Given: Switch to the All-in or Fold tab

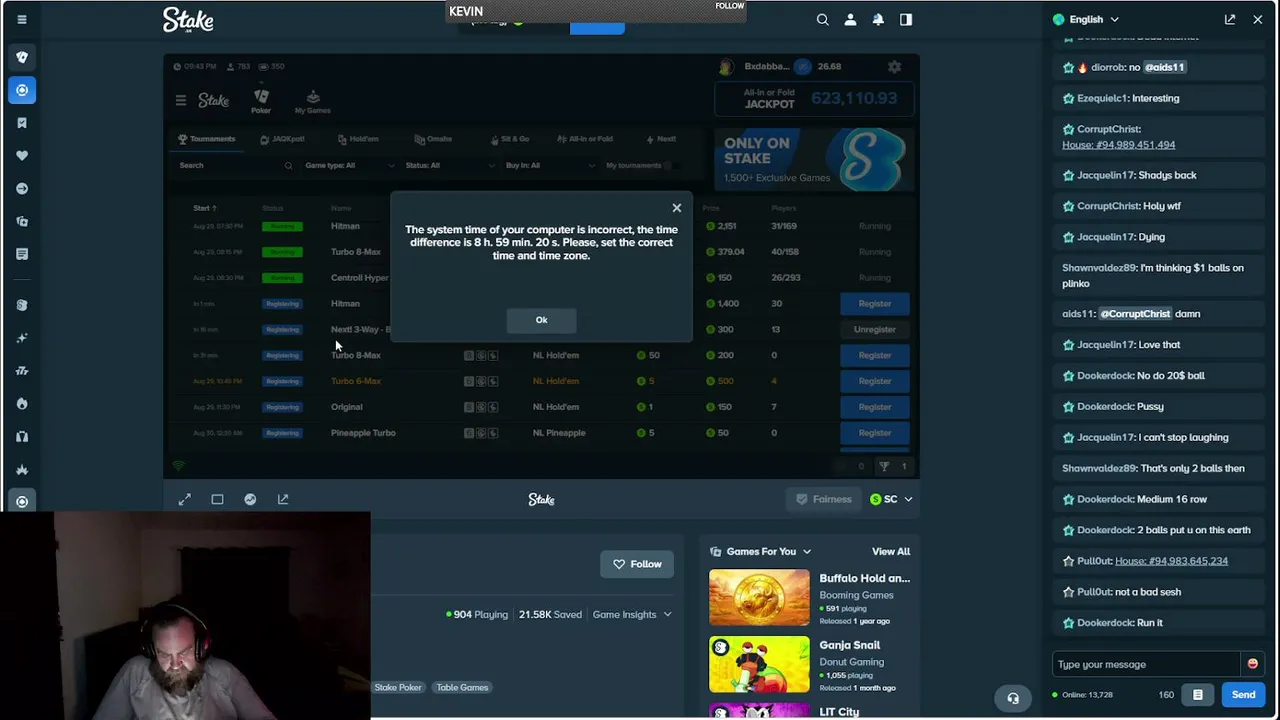Looking at the screenshot, I should point(584,139).
